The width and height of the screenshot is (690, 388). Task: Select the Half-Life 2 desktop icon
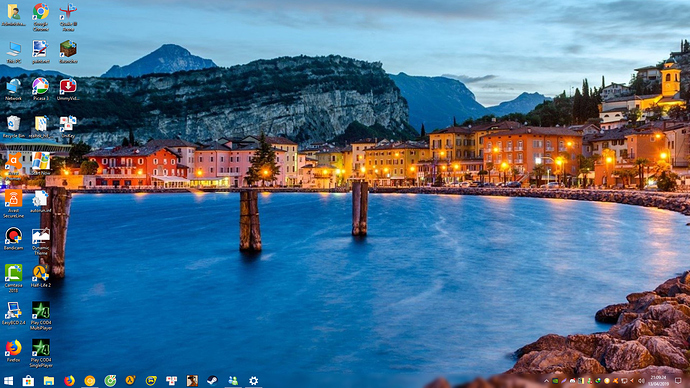(x=40, y=276)
